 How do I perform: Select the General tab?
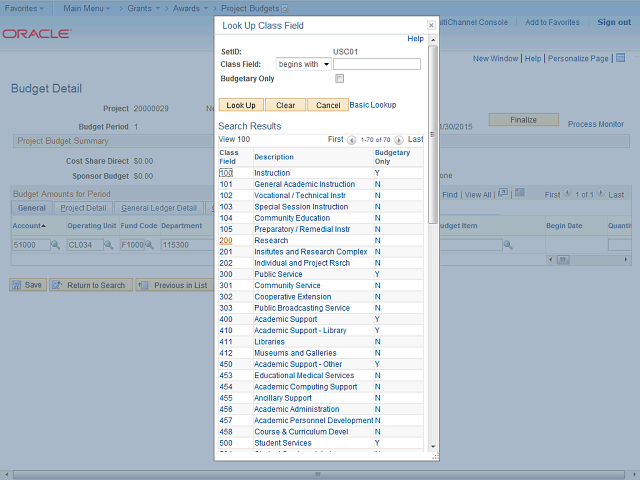(31, 208)
